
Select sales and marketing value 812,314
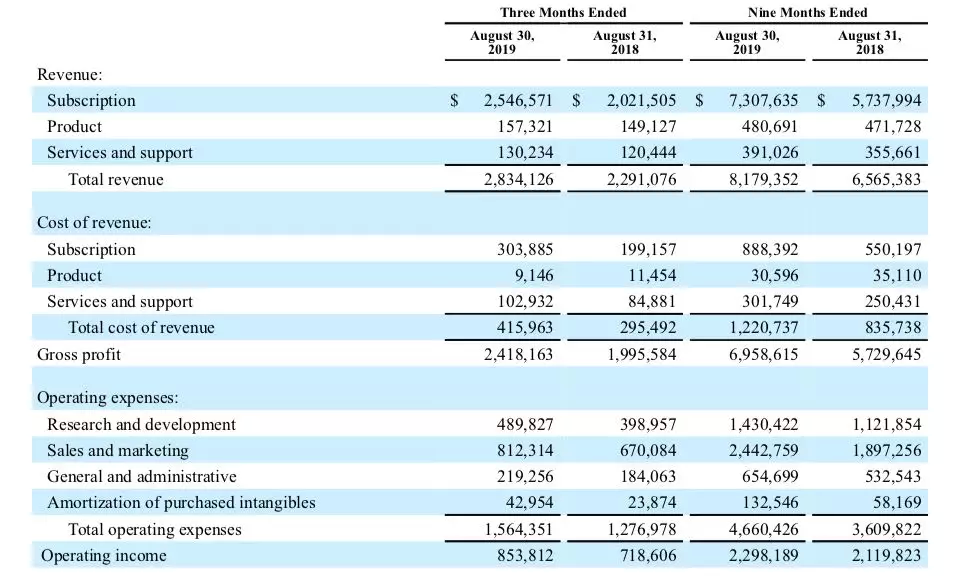coord(525,451)
